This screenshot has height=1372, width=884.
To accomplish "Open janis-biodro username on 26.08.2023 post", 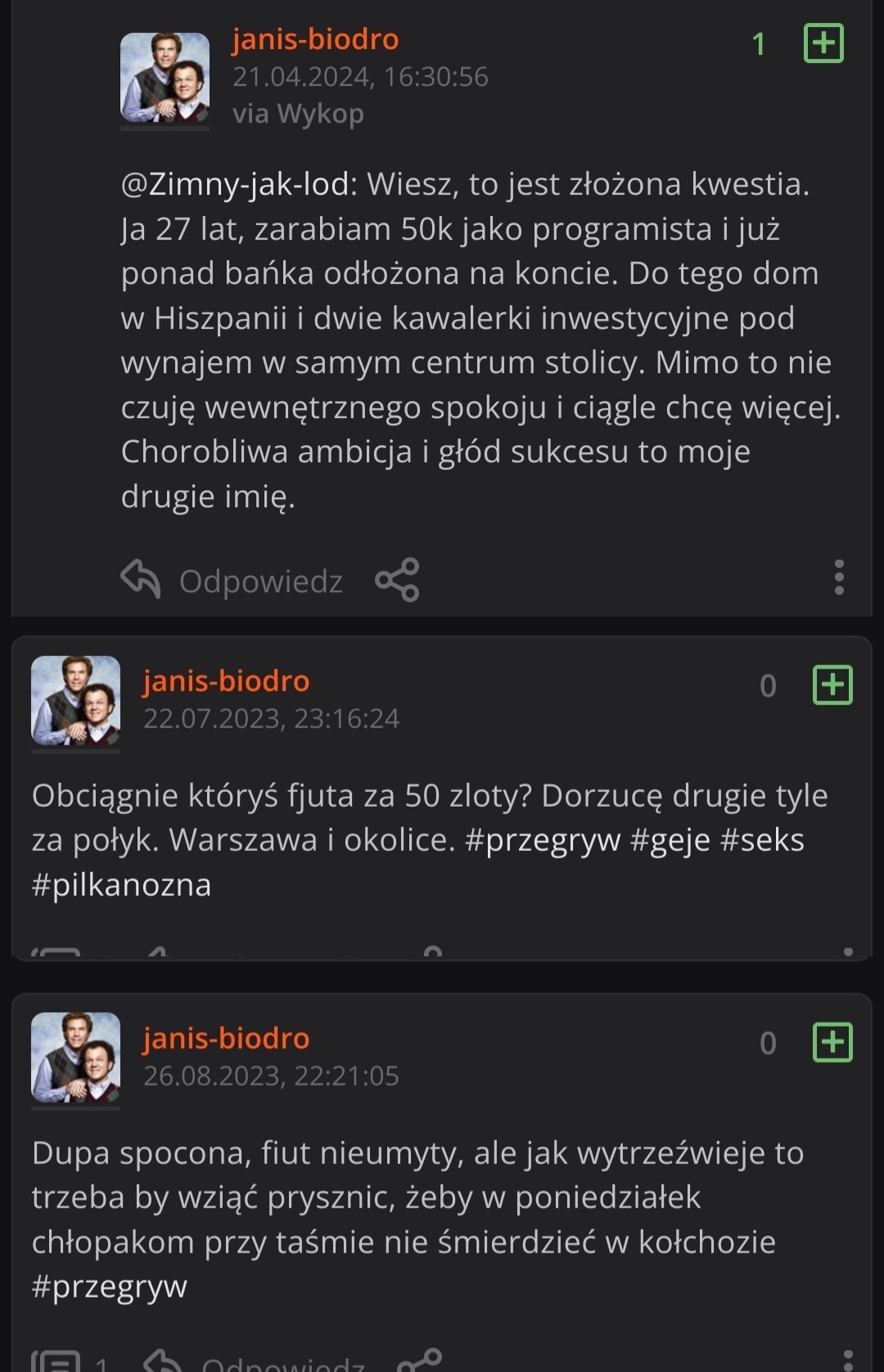I will [227, 1038].
